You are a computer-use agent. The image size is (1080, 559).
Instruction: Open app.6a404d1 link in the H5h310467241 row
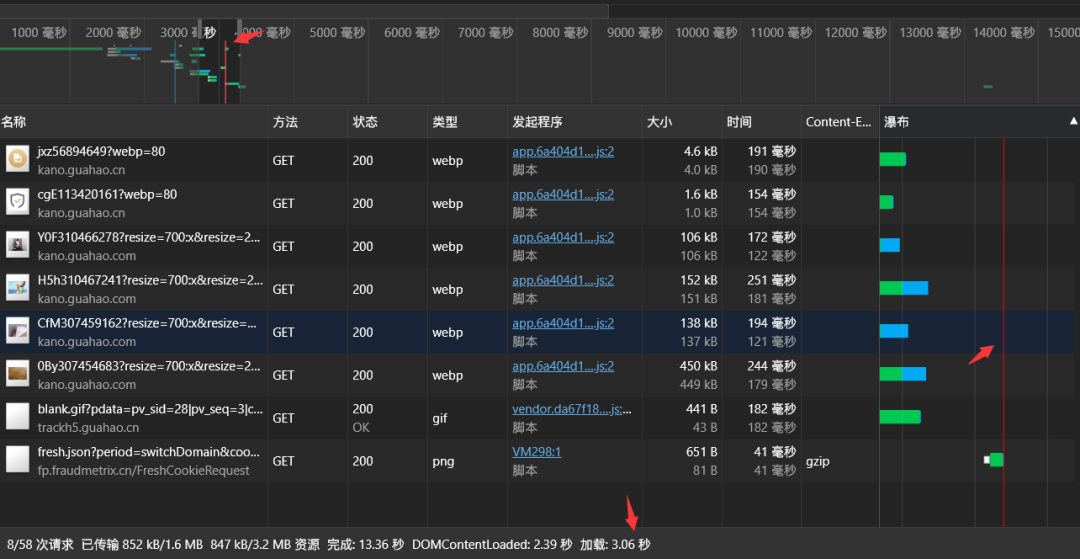tap(563, 280)
